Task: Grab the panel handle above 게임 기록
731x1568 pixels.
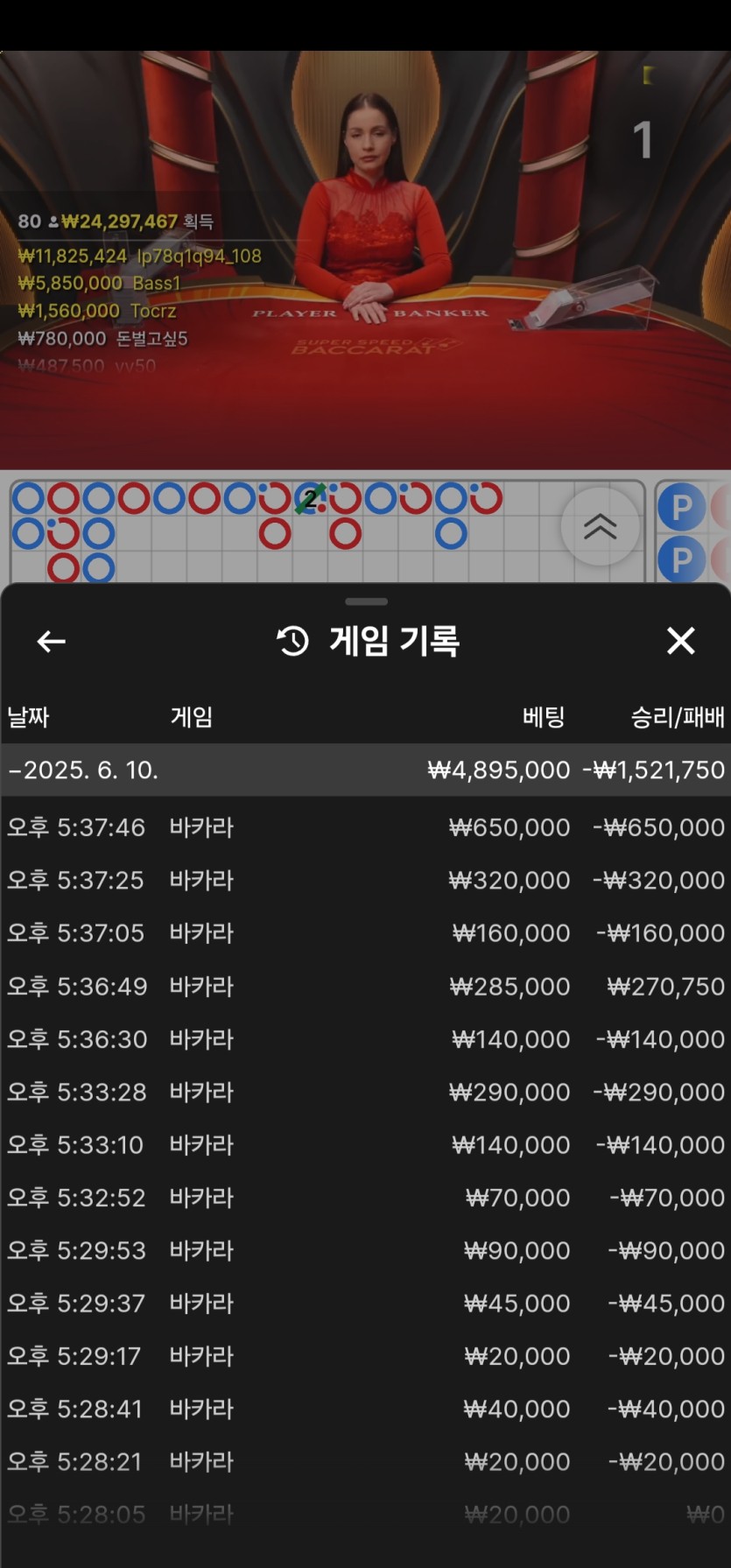Action: coord(366,601)
